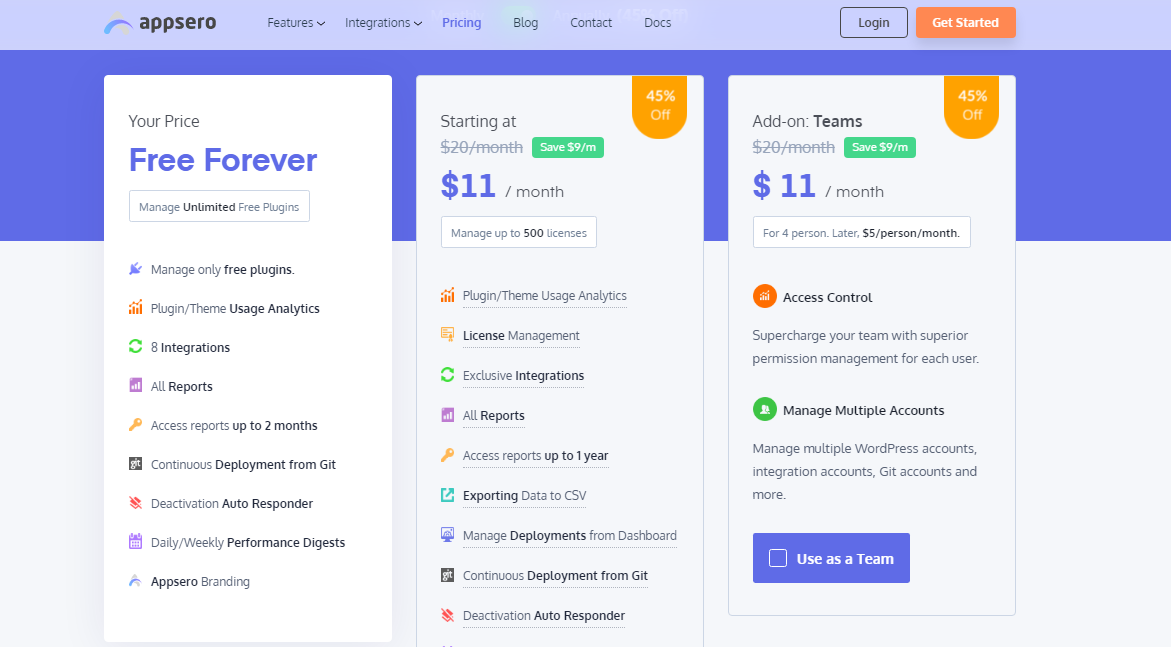The image size is (1171, 647).
Task: Click the Exclusive Integrations underlined link
Action: pos(524,376)
